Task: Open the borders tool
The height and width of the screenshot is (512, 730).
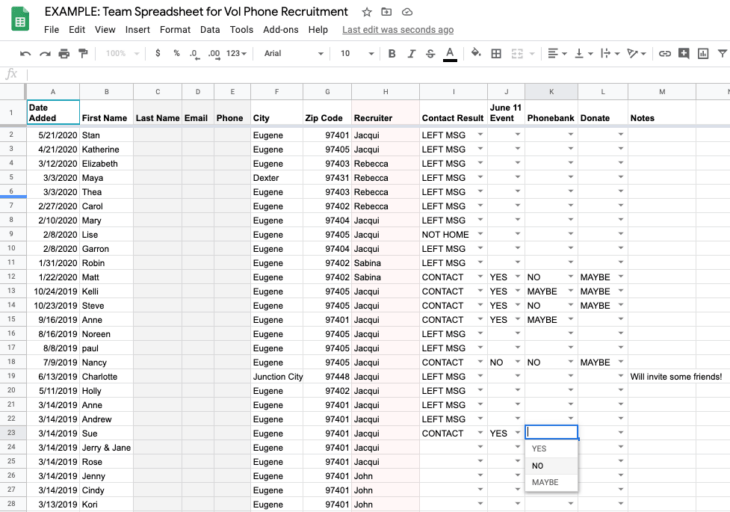Action: click(x=496, y=54)
